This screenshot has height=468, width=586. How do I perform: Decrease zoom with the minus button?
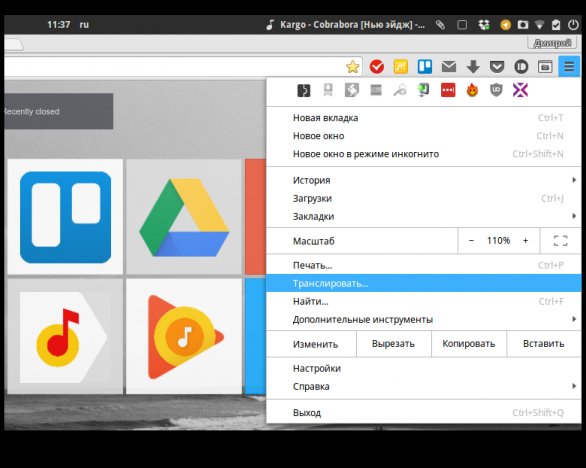tap(471, 241)
